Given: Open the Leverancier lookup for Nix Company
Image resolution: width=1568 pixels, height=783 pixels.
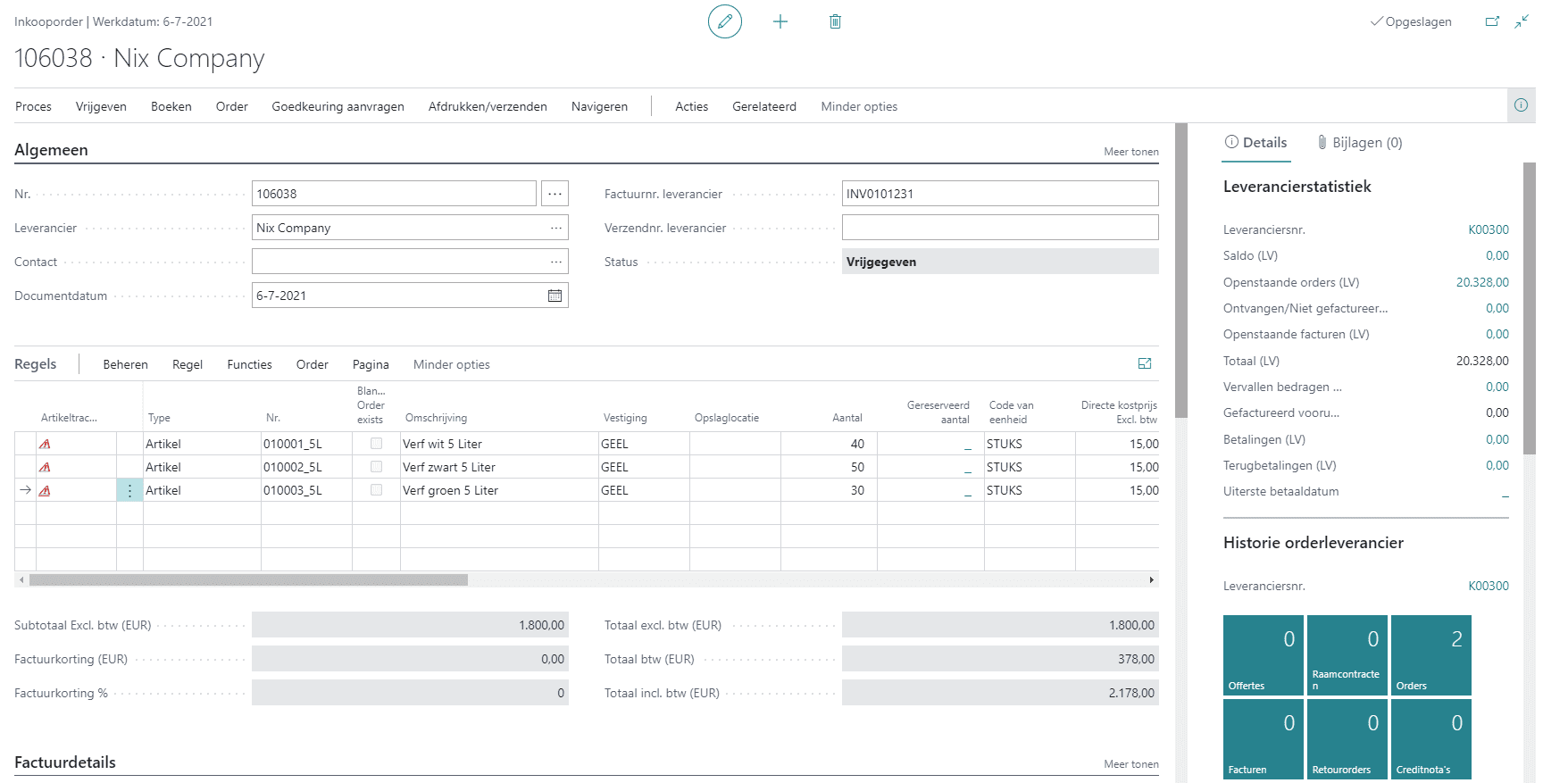Looking at the screenshot, I should [556, 228].
